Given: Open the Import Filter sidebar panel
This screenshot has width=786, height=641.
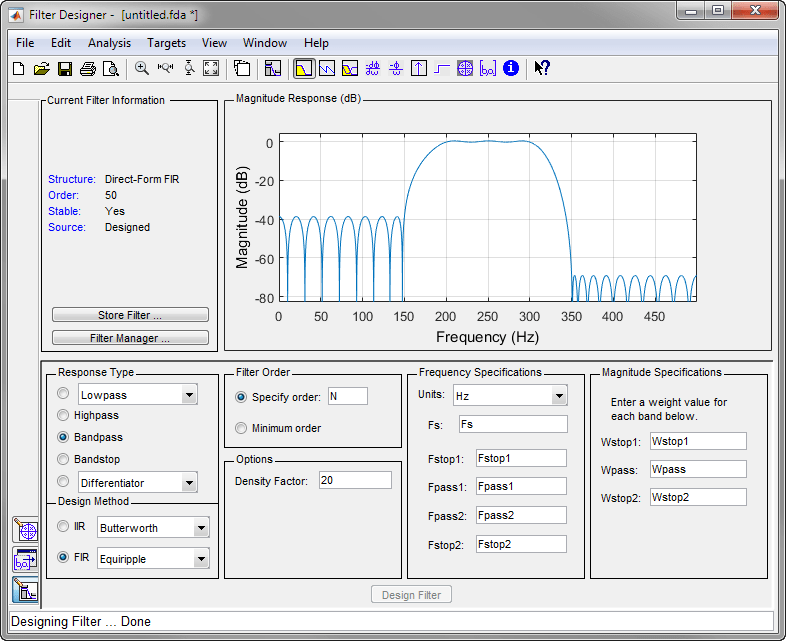Looking at the screenshot, I should 25,559.
